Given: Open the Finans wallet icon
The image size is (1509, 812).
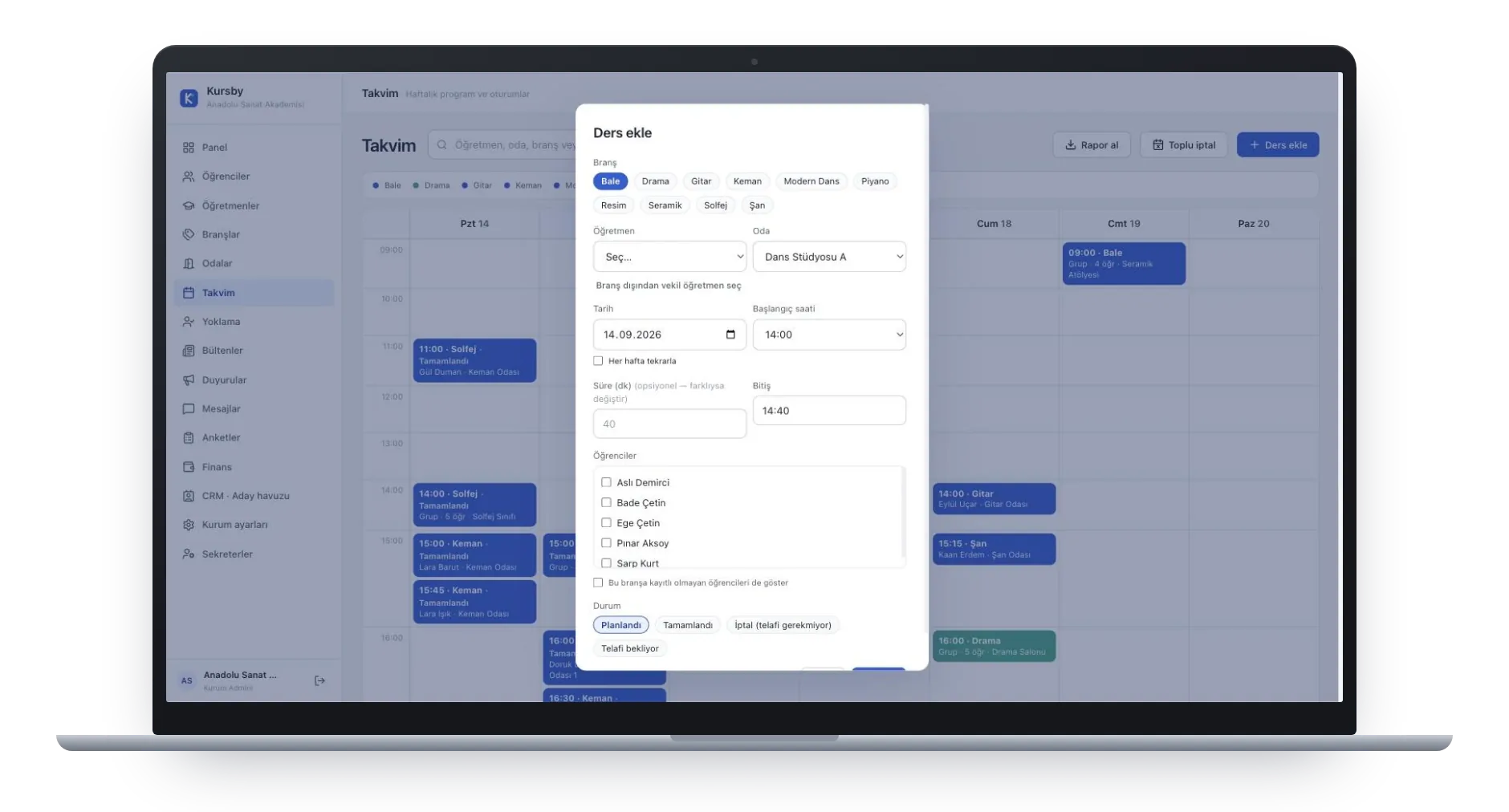Looking at the screenshot, I should pos(189,467).
